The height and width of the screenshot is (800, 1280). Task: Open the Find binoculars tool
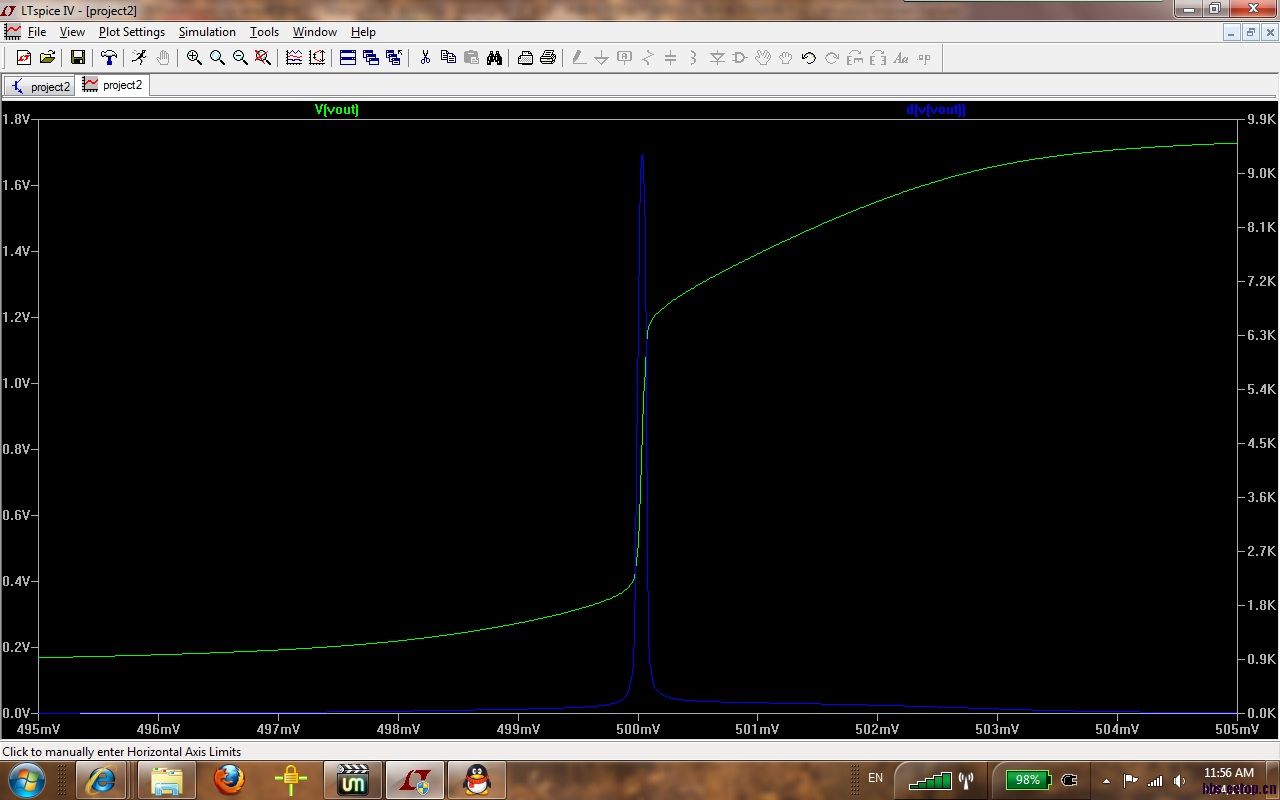[x=494, y=58]
